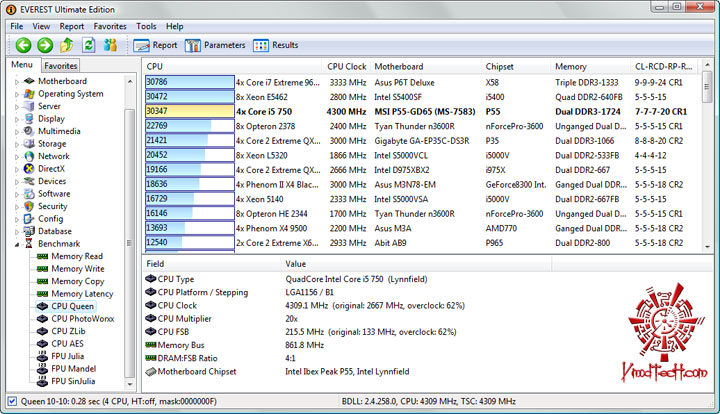The image size is (720, 414).
Task: Sort by the CPU Clock column header
Action: [x=346, y=67]
